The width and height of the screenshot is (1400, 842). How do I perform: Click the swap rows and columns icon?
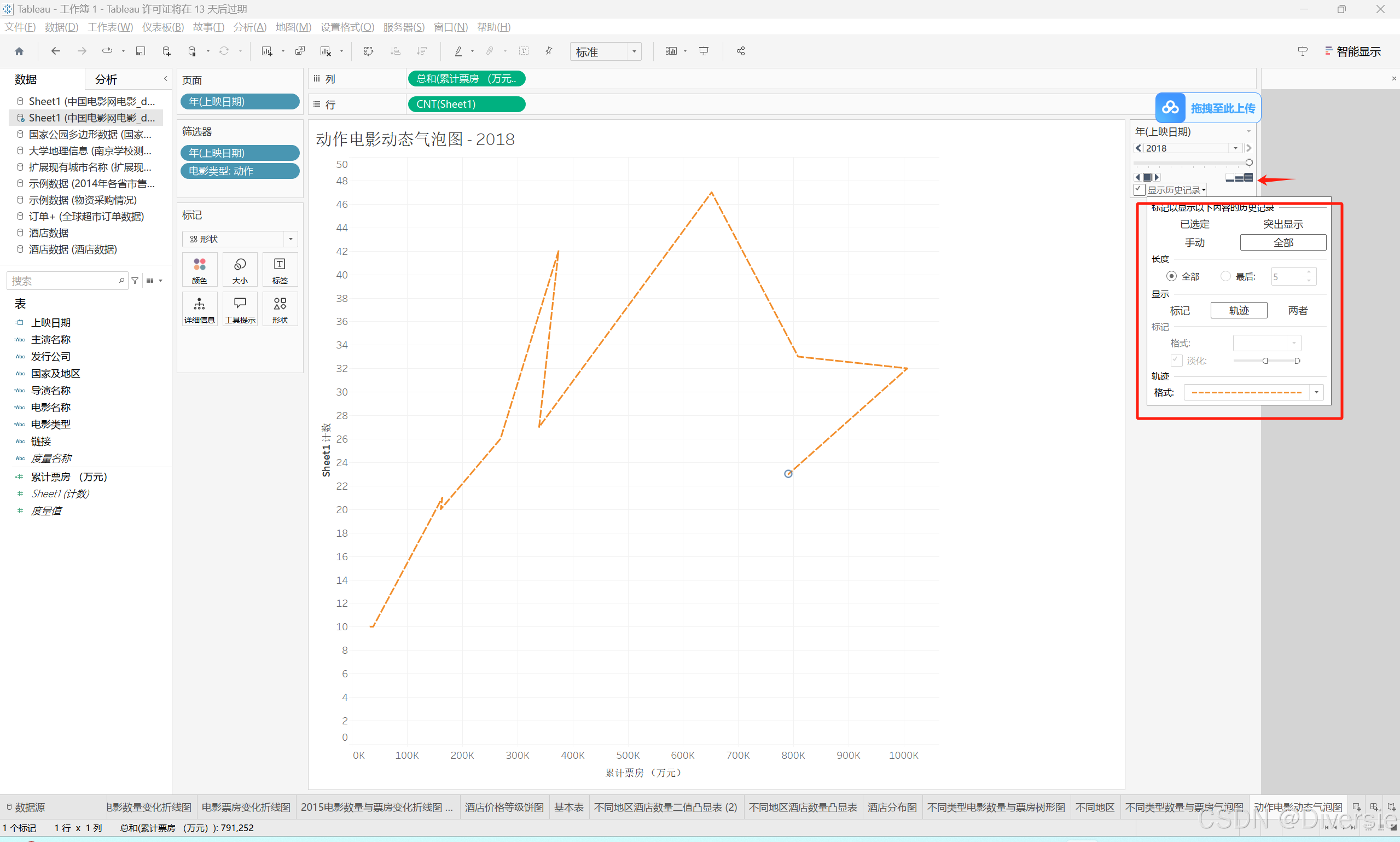[368, 51]
